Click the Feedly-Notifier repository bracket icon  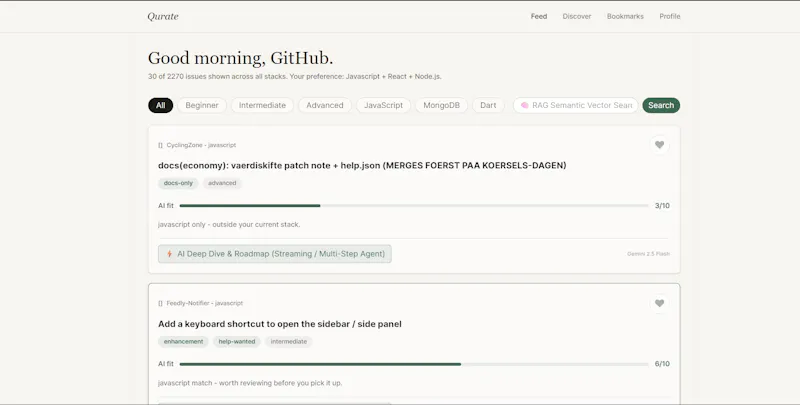(x=160, y=303)
